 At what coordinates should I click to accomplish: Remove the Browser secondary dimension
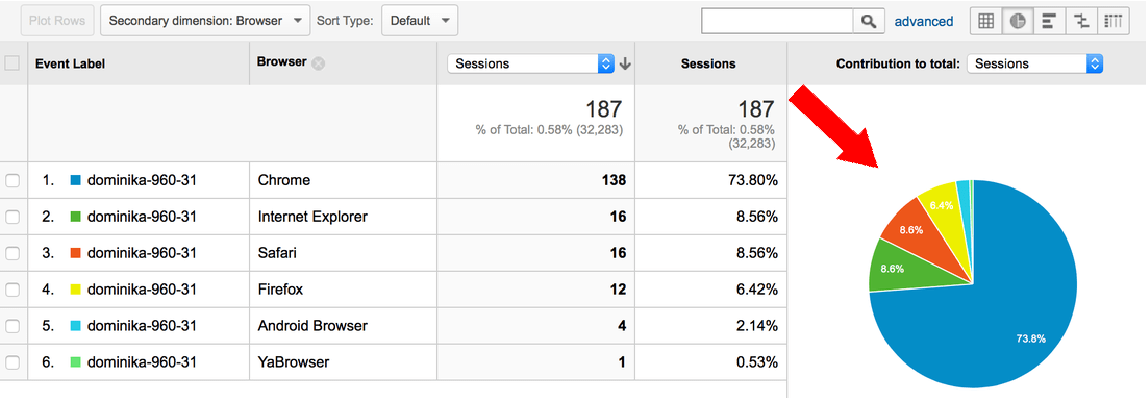click(317, 64)
